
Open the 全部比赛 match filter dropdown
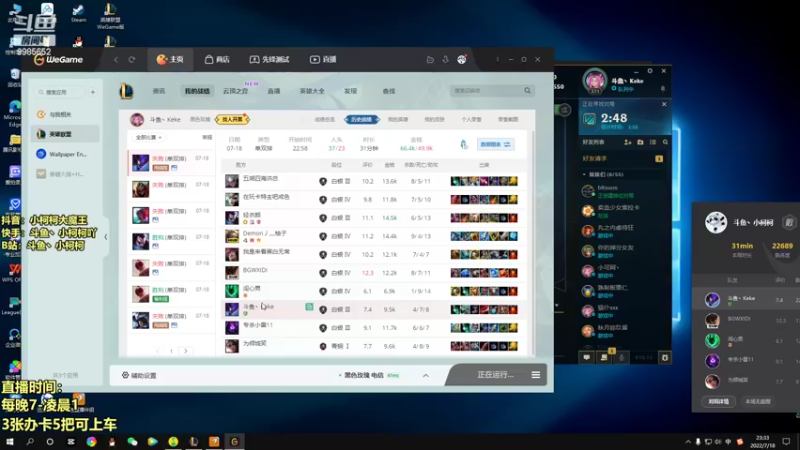(148, 138)
